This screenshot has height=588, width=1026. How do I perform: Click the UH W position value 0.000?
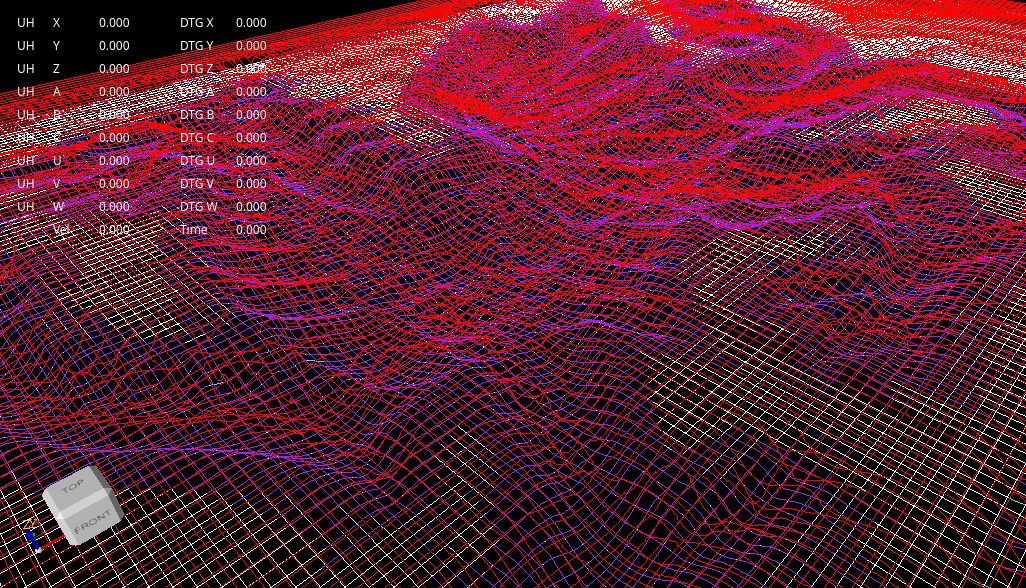114,207
